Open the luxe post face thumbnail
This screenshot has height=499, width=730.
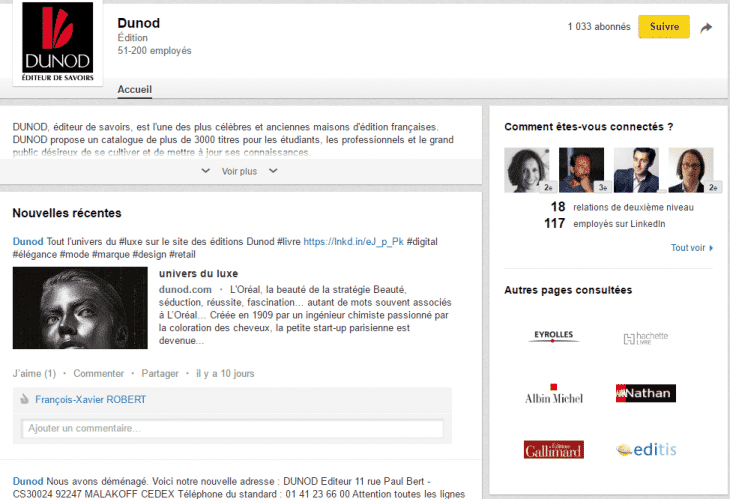(x=80, y=308)
